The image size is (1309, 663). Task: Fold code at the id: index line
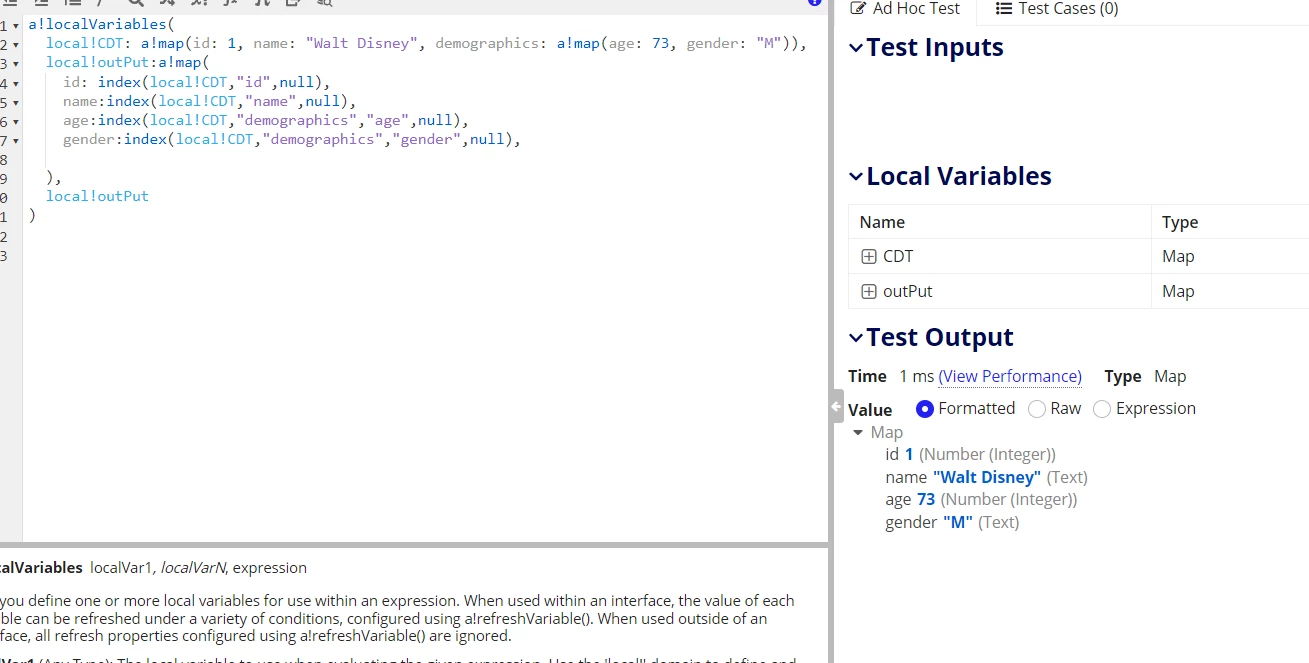click(x=15, y=82)
